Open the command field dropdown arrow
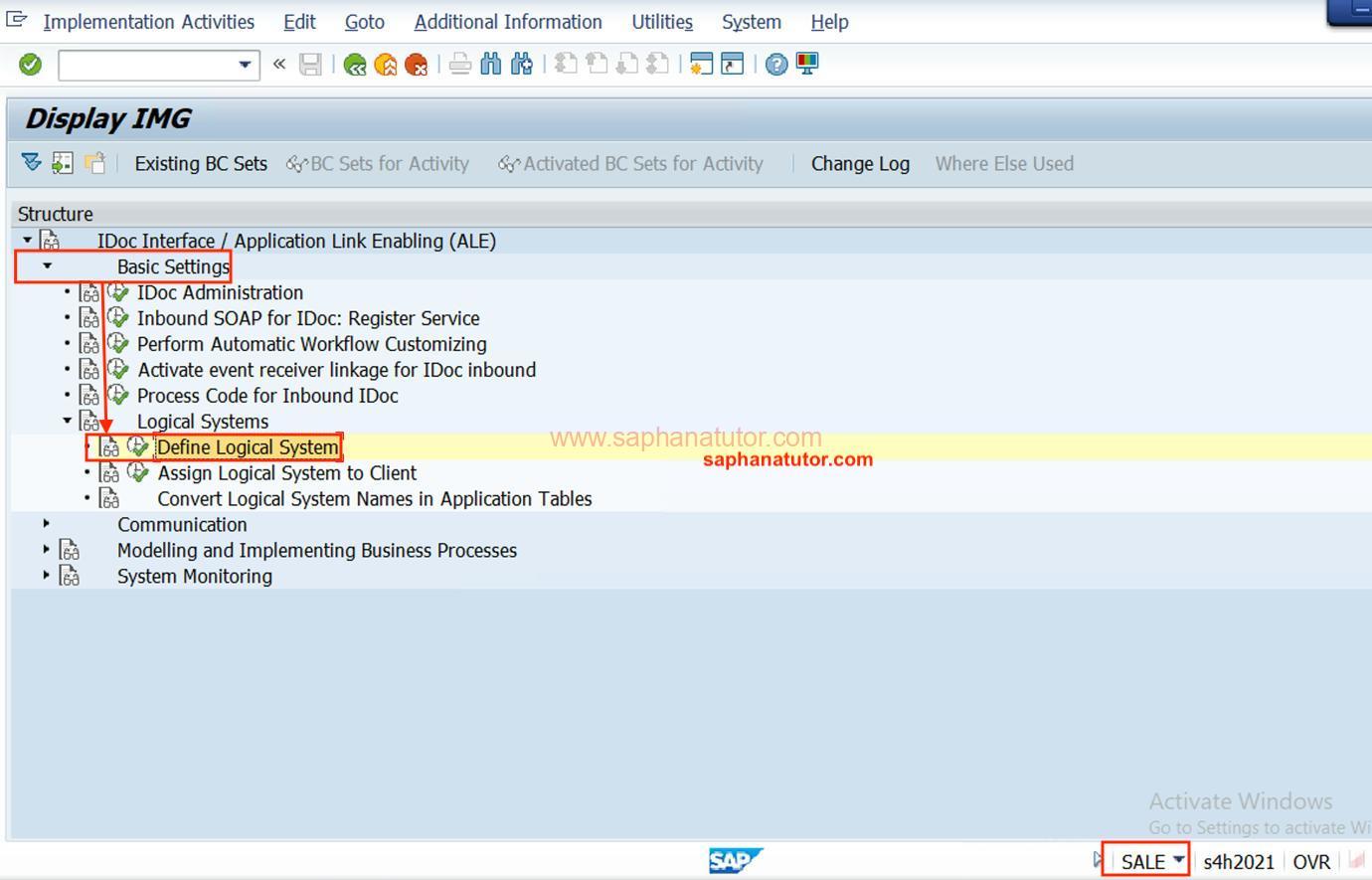Screen dimensions: 1372x880 pos(245,65)
